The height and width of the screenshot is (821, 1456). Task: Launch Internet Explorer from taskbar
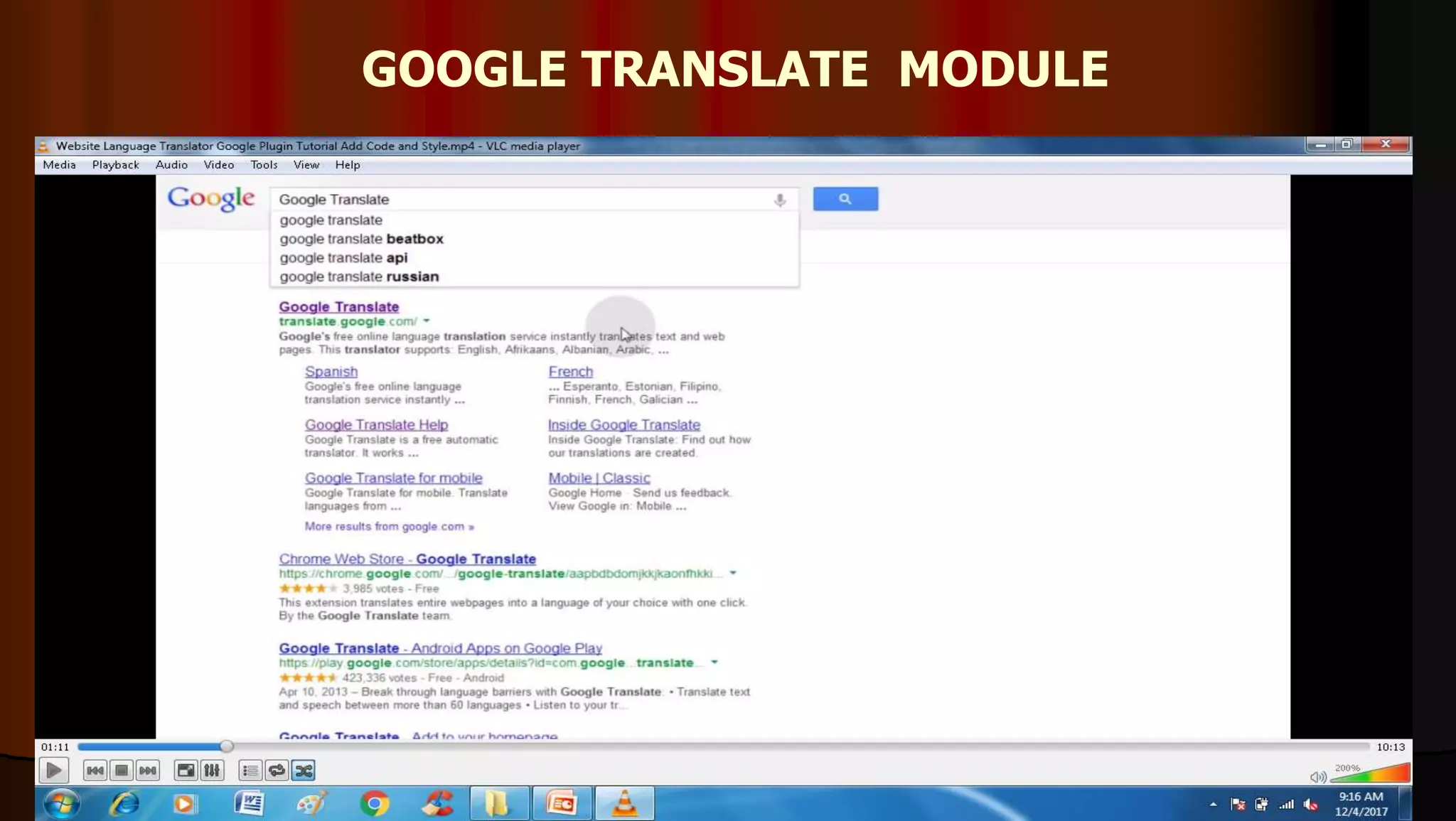[x=124, y=804]
